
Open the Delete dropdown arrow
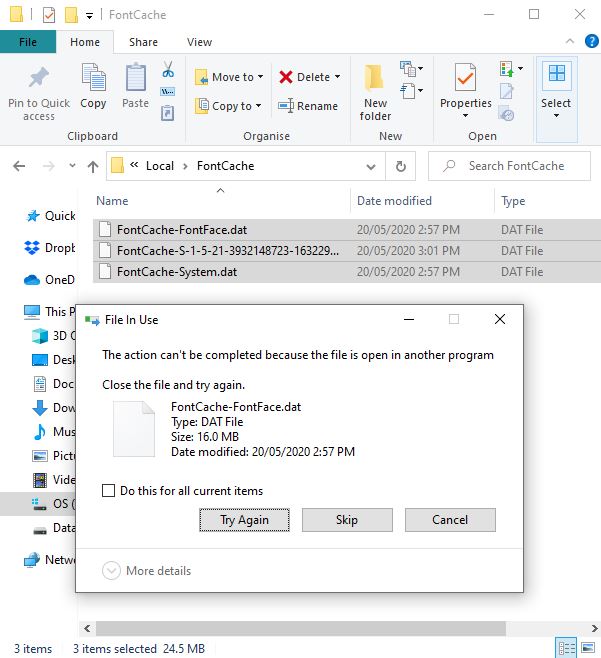(337, 77)
